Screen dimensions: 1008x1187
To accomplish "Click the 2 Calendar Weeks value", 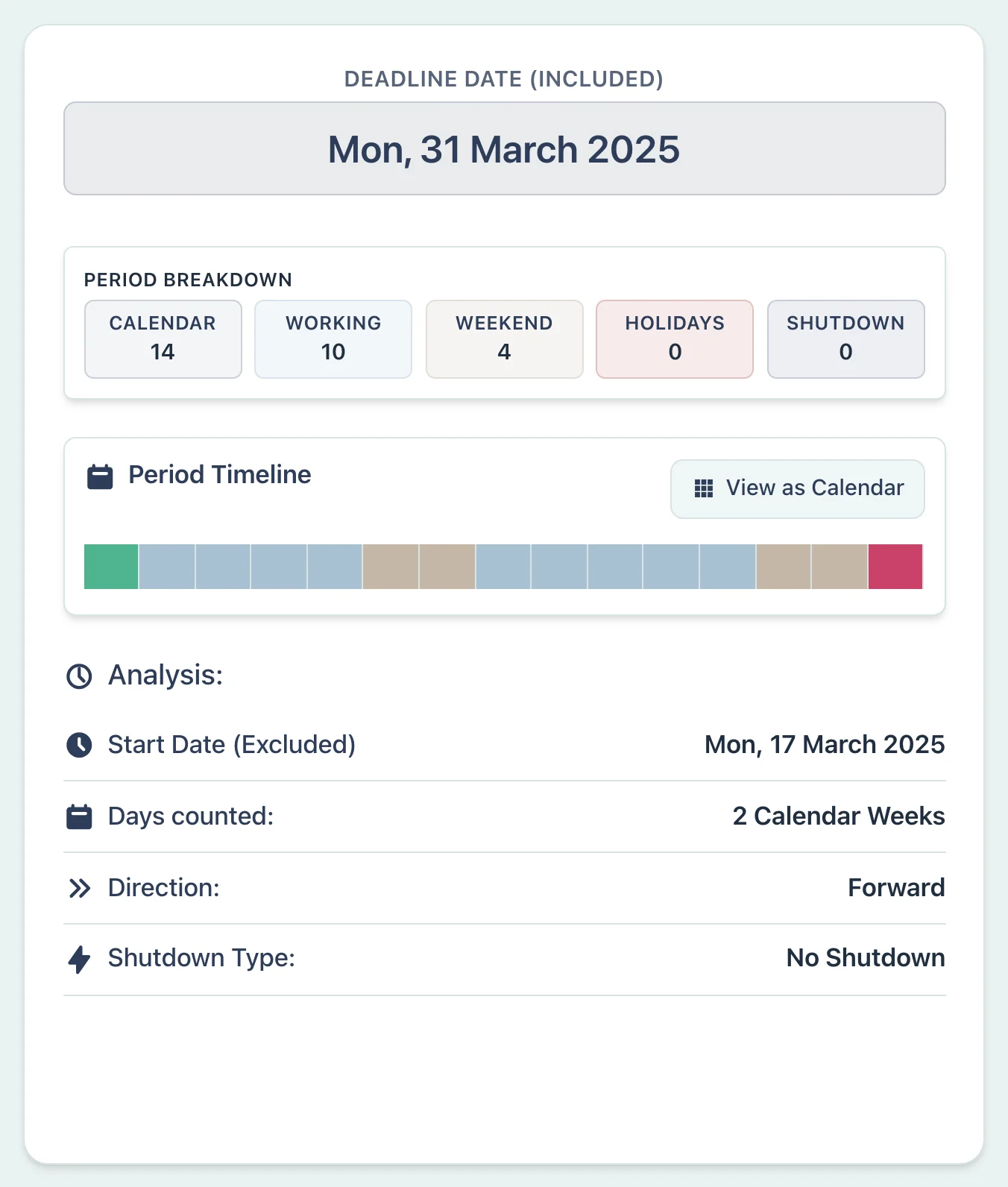I will (838, 816).
